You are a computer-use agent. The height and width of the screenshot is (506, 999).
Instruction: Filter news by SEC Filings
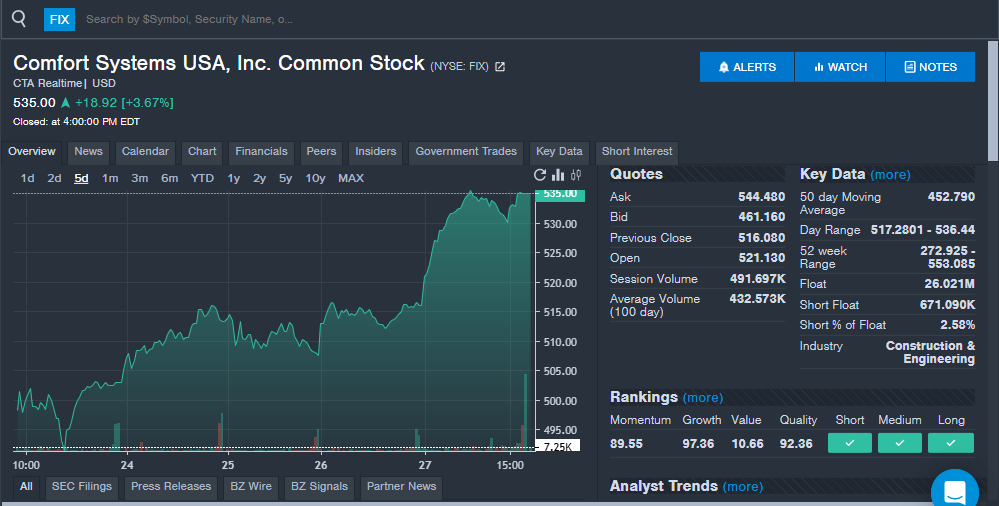[x=82, y=486]
